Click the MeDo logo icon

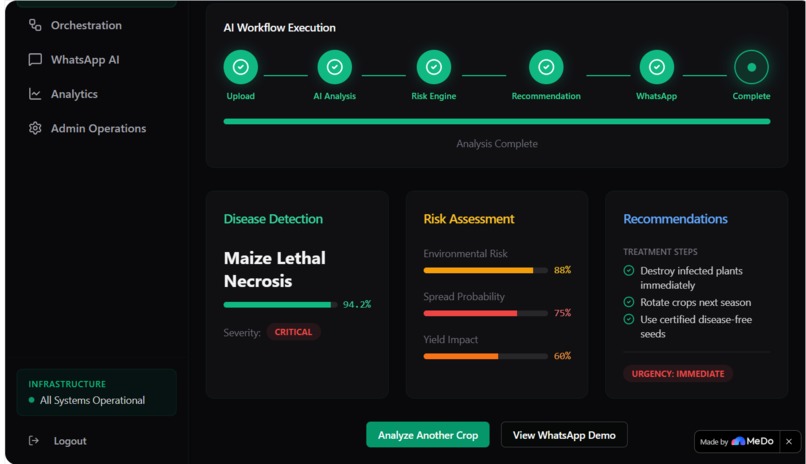[738, 441]
